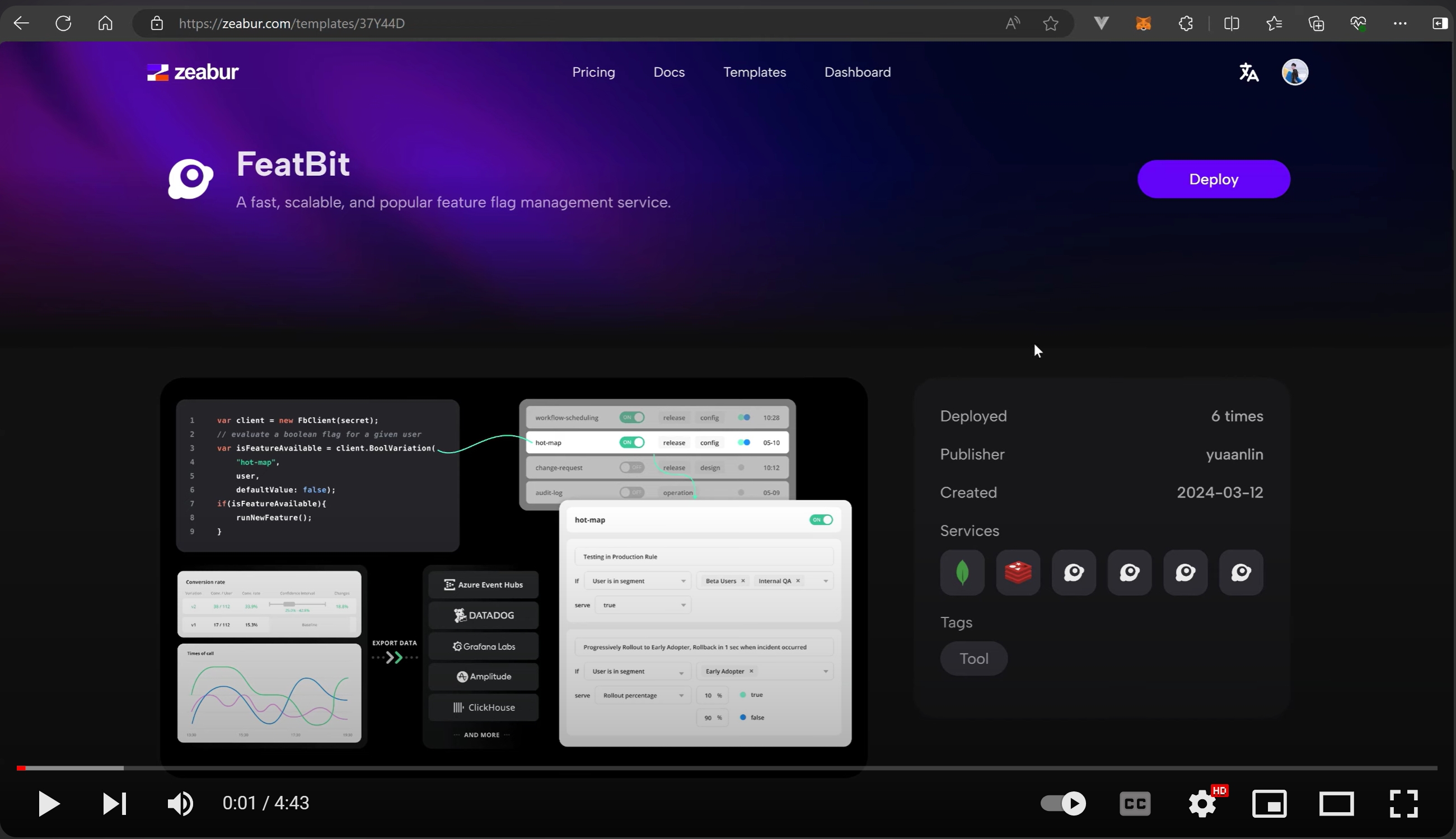
Task: Toggle the hot-map row switch in flag list
Action: pos(632,443)
